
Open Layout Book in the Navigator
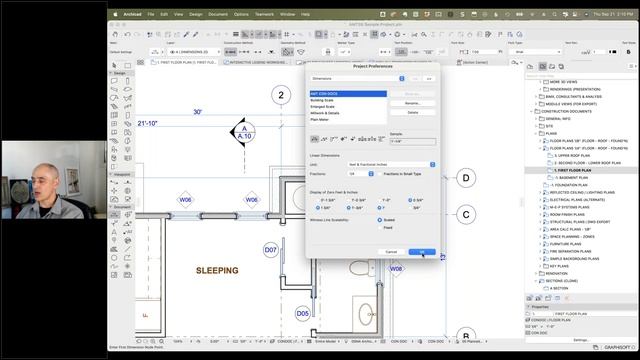(x=552, y=67)
